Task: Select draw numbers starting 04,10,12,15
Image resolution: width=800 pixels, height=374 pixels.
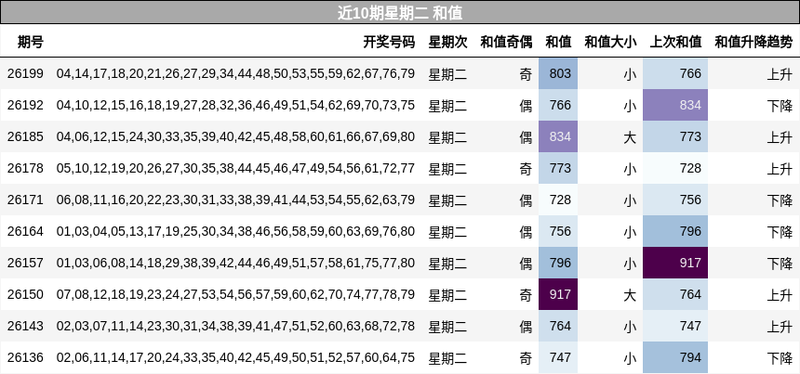Action: (236, 106)
